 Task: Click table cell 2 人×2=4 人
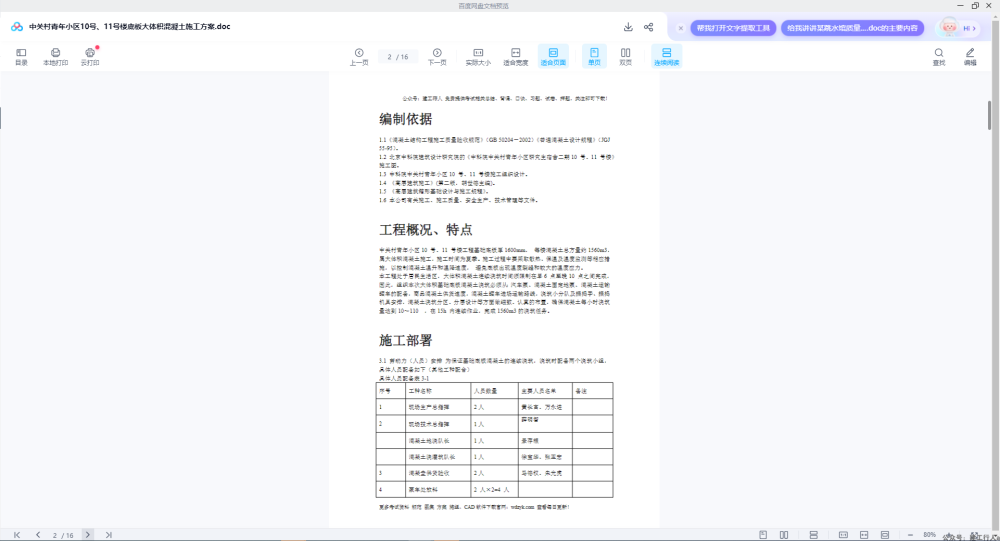tap(492, 490)
